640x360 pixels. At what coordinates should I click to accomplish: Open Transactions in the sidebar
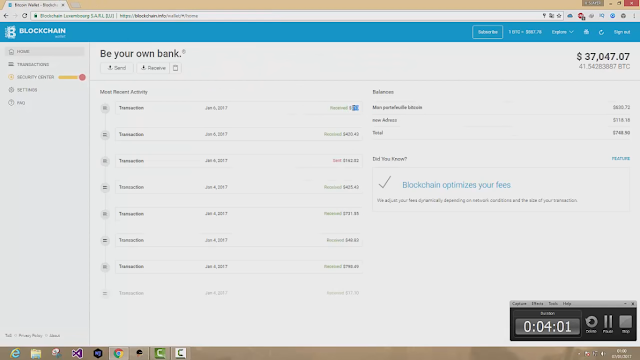[33, 64]
